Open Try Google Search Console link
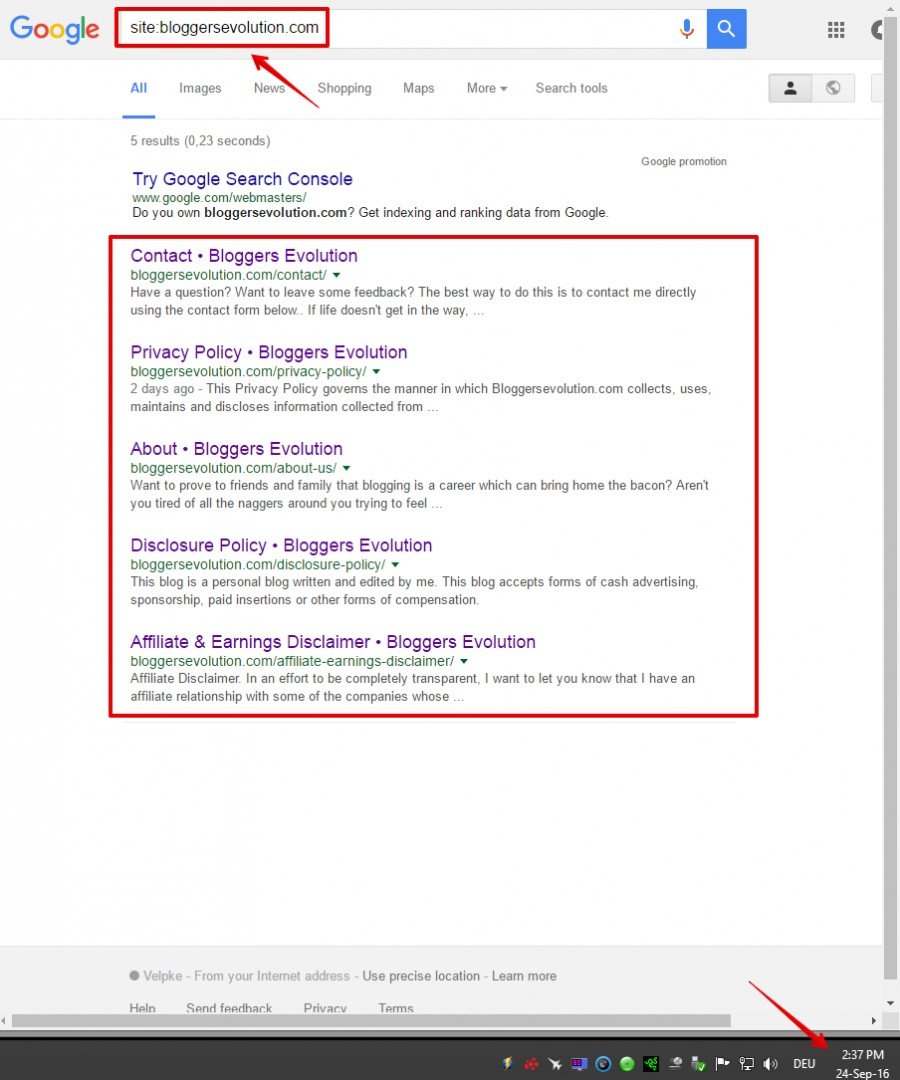The image size is (900, 1080). [x=242, y=179]
